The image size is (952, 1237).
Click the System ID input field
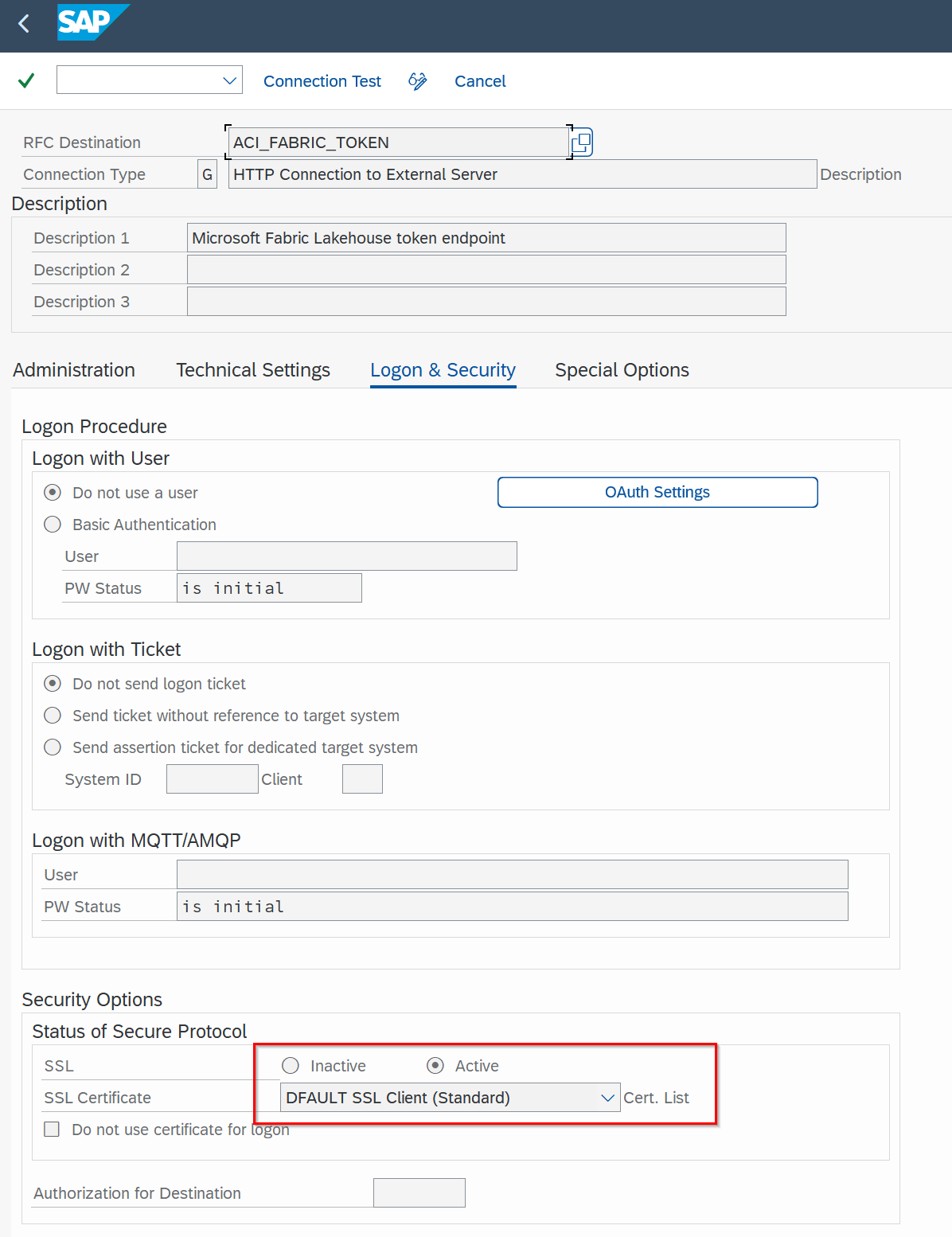[x=213, y=779]
